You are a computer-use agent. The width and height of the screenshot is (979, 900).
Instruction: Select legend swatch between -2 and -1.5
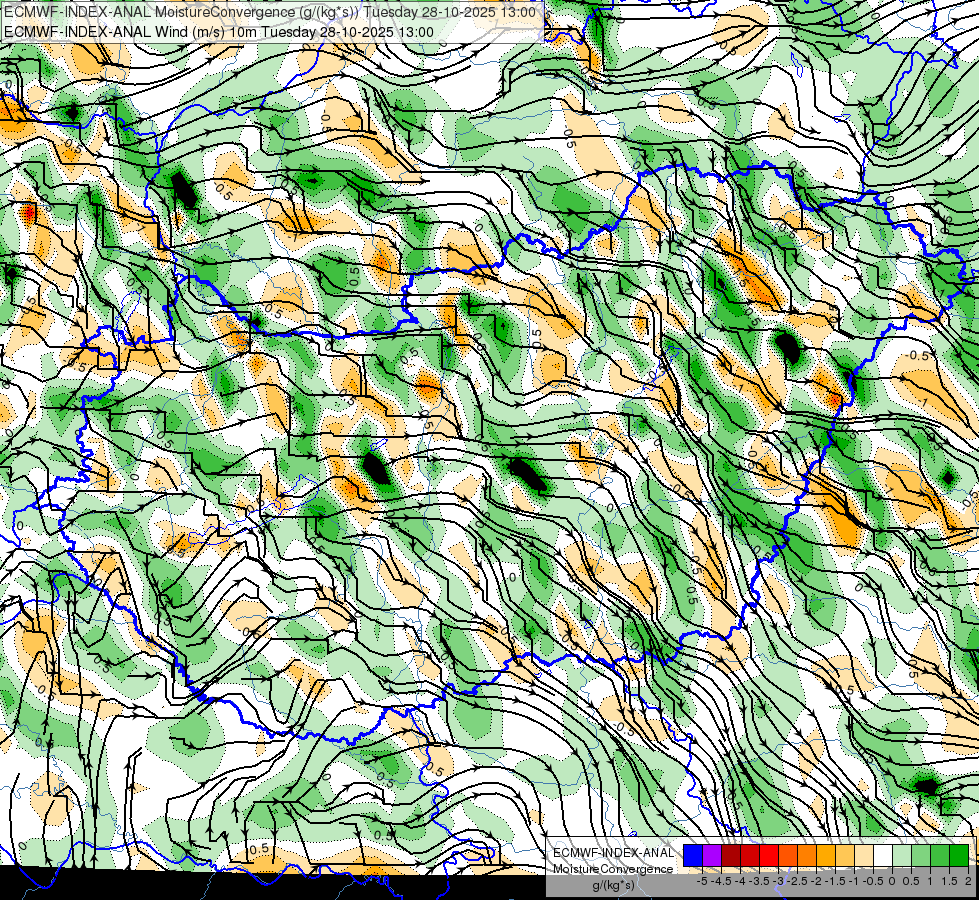pos(826,856)
